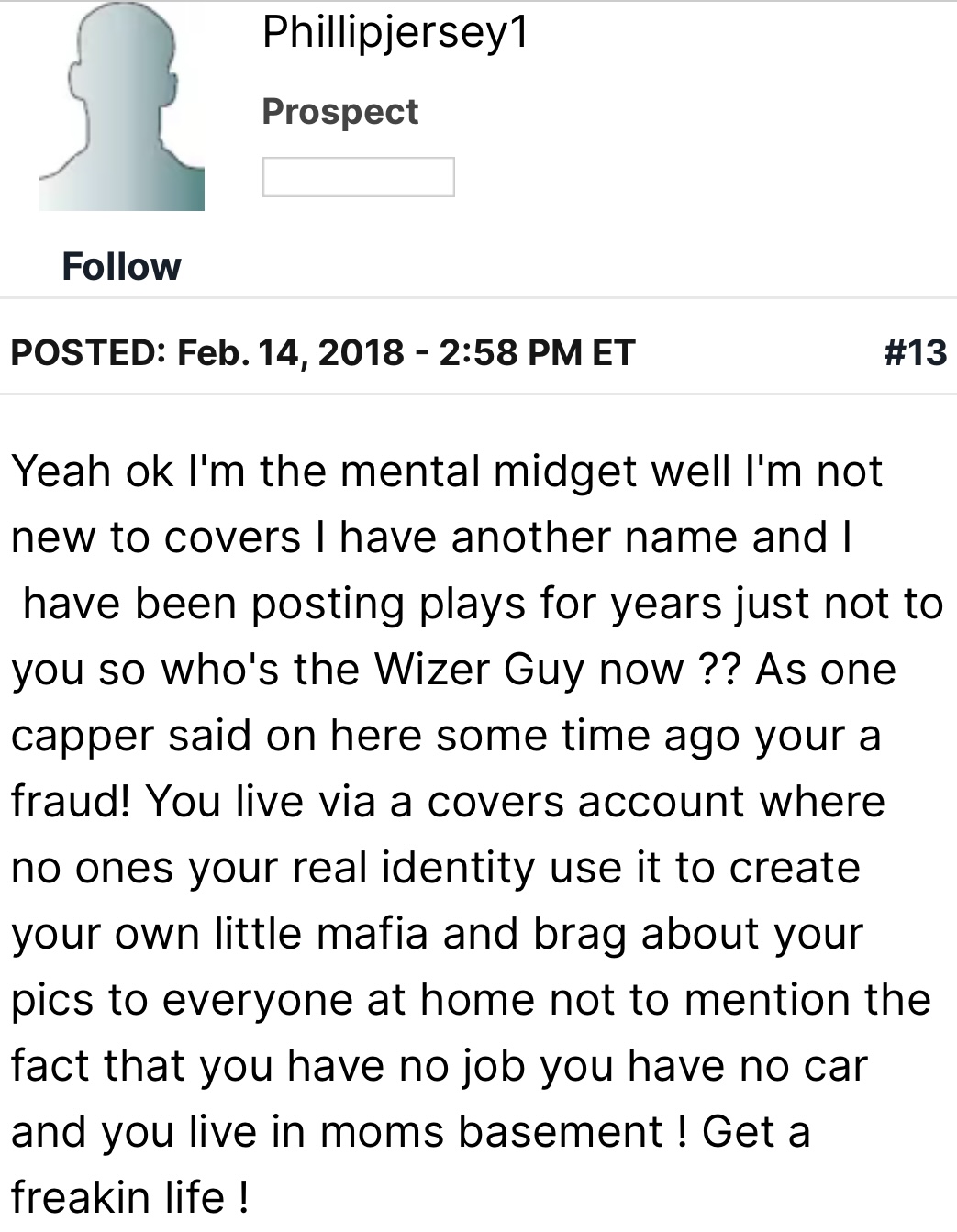Click the word 'fraud!' in post
The image size is (957, 1232).
click(x=71, y=802)
